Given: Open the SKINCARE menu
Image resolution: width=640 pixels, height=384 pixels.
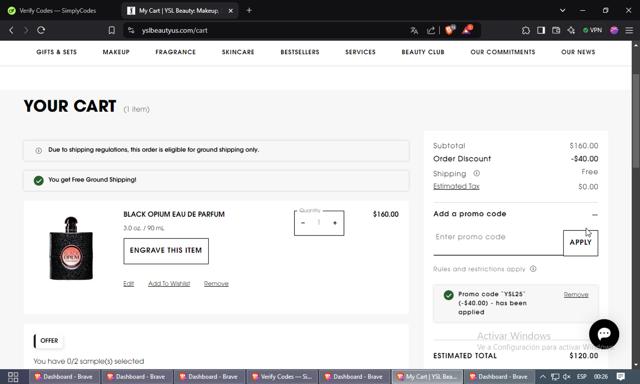Looking at the screenshot, I should [x=238, y=52].
